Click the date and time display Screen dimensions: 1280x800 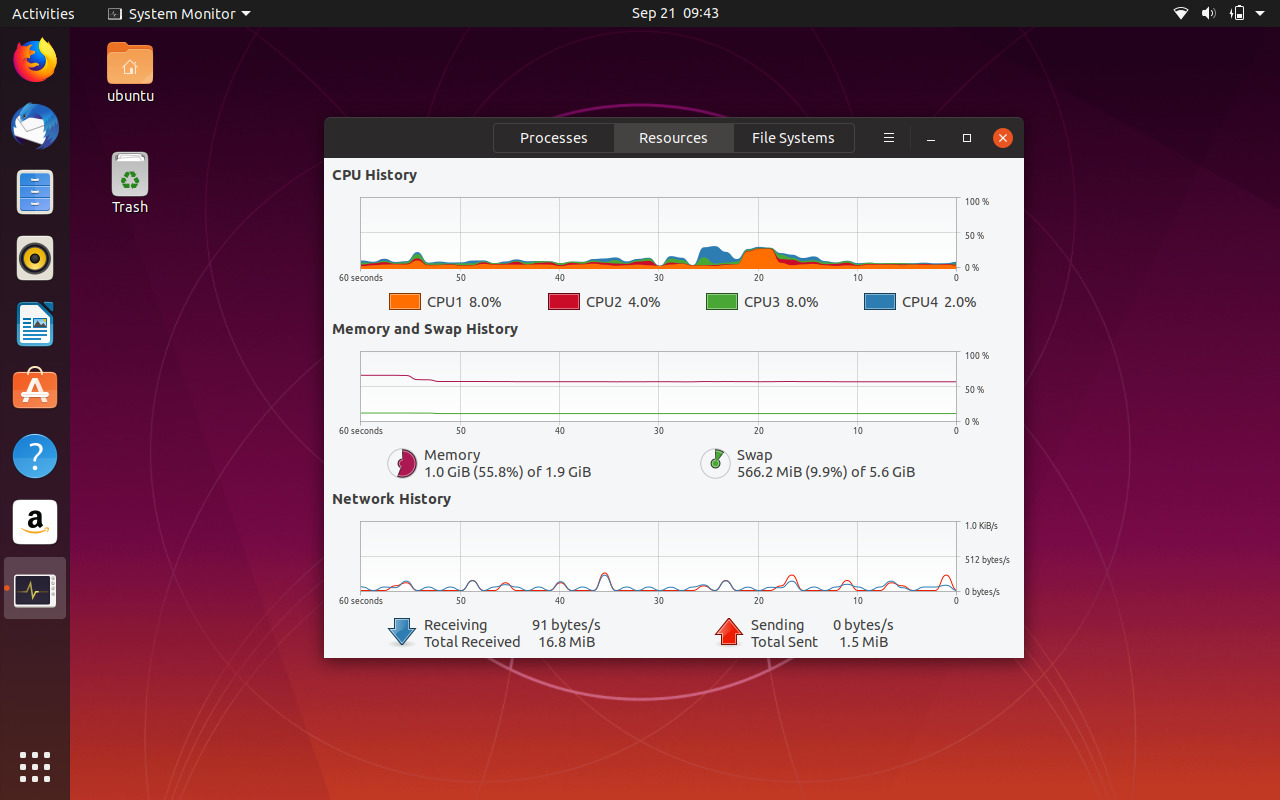click(x=675, y=13)
